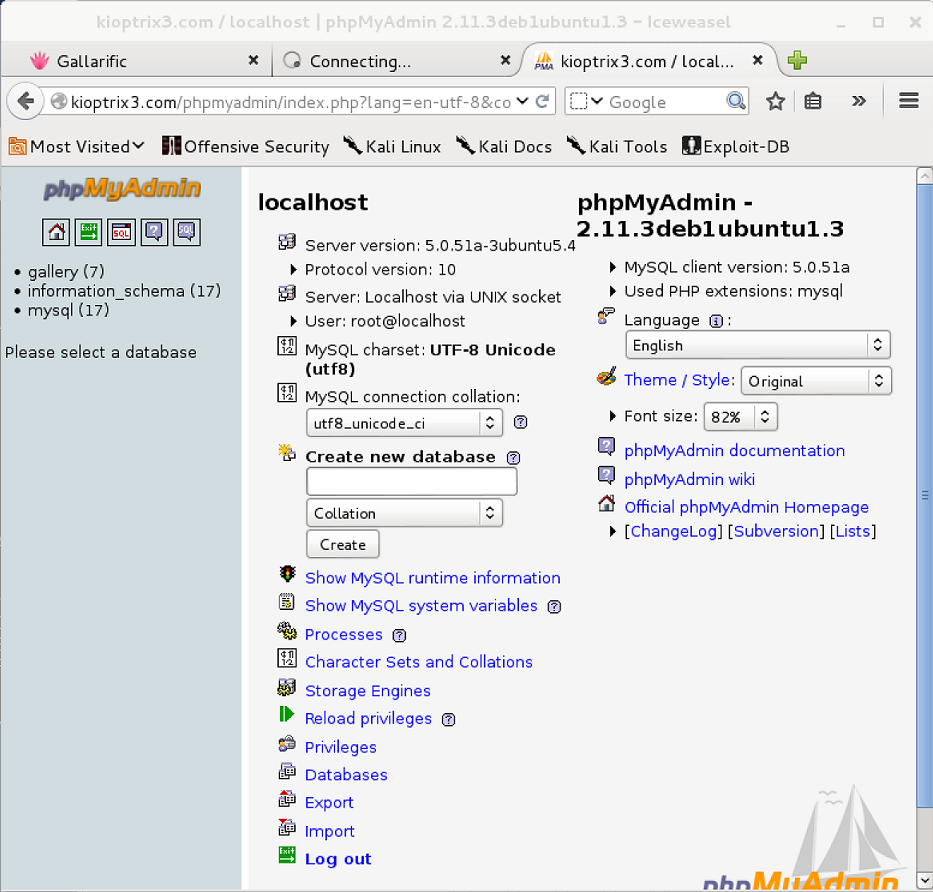Click the phpMyAdmin logo in sidebar
This screenshot has width=933, height=892.
[x=122, y=189]
